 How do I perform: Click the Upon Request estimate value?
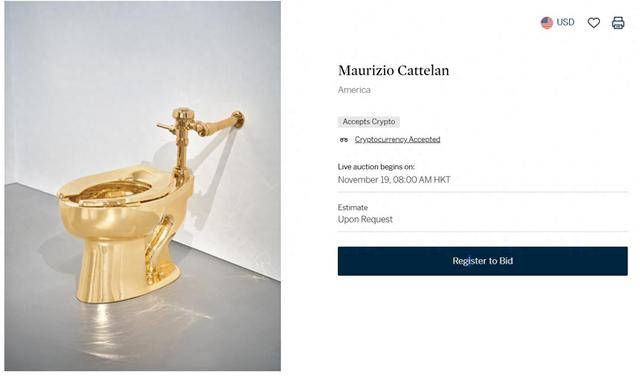click(x=365, y=219)
